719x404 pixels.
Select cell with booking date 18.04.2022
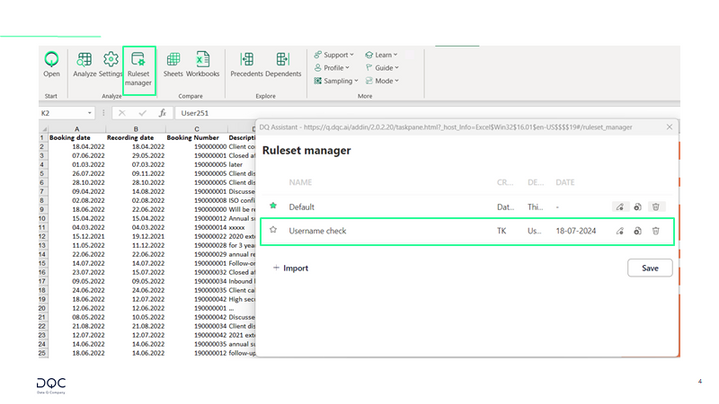click(77, 147)
